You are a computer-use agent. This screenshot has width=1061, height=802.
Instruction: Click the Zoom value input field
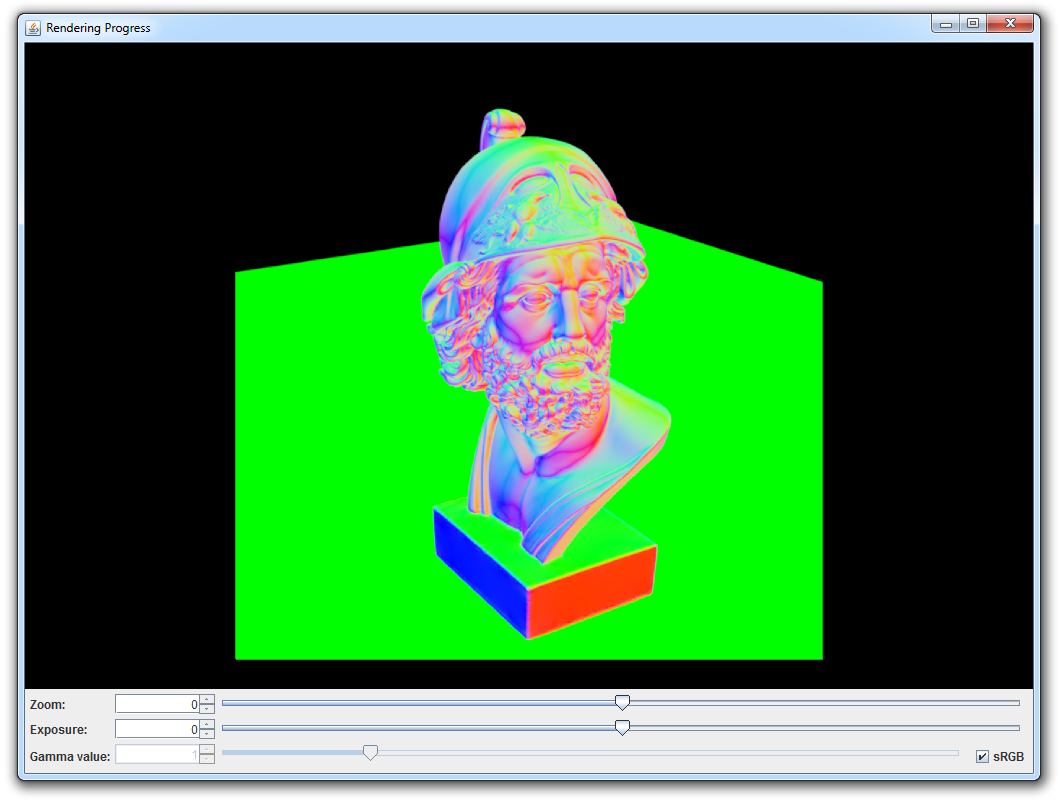[157, 704]
